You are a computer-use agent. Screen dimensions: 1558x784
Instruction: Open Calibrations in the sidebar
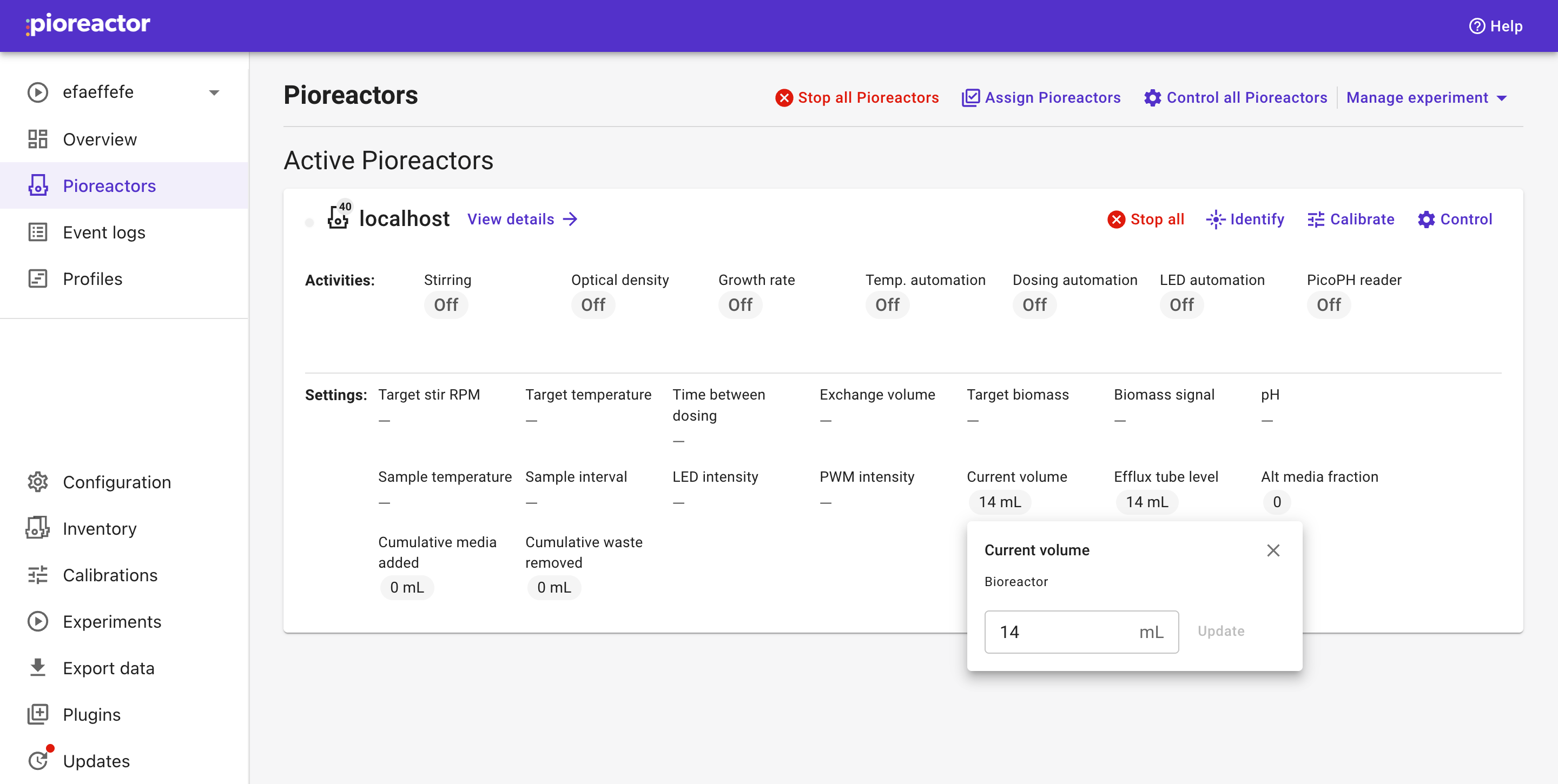tap(110, 575)
